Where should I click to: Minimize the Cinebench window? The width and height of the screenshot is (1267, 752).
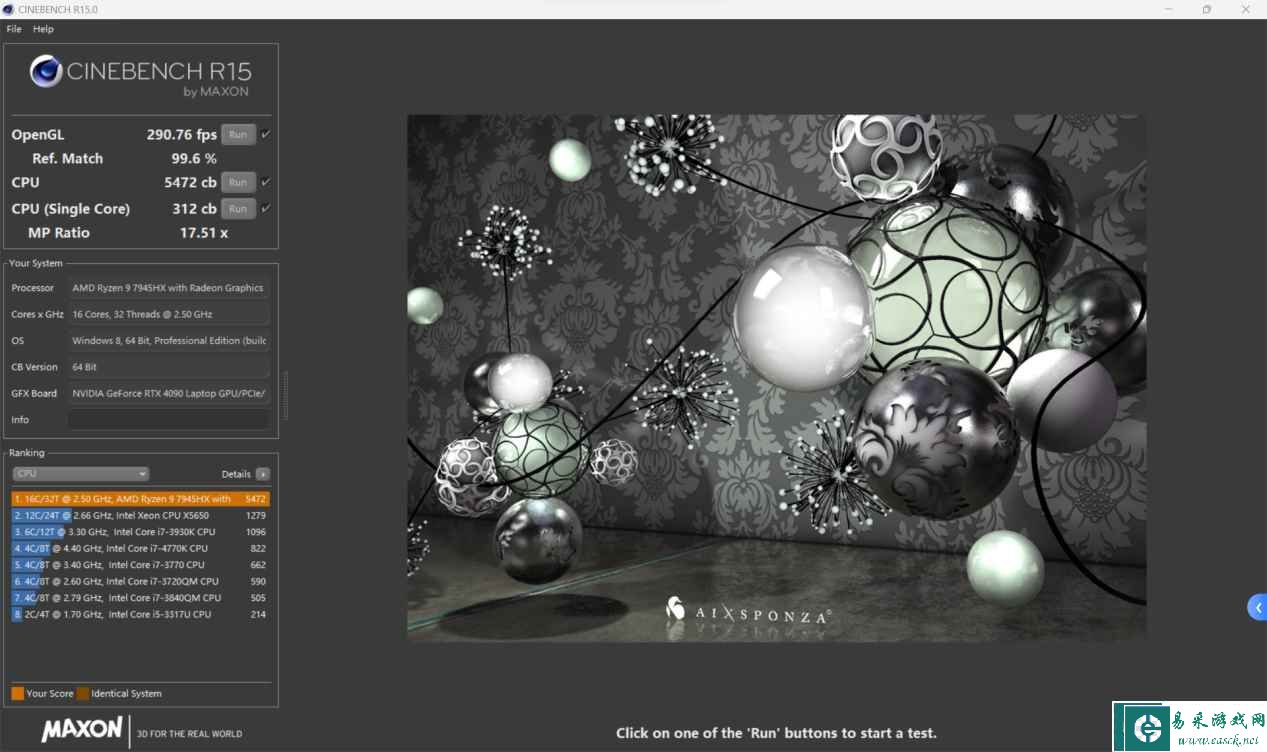tap(1169, 9)
